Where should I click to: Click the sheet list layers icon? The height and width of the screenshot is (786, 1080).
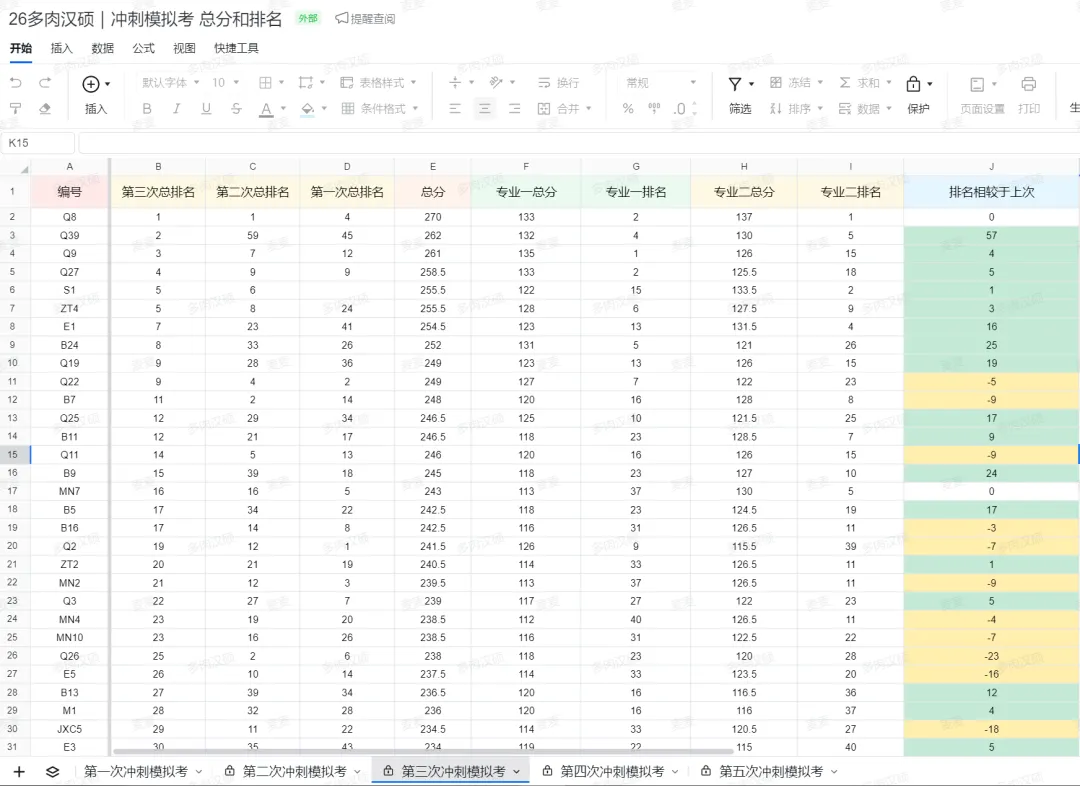[x=52, y=772]
